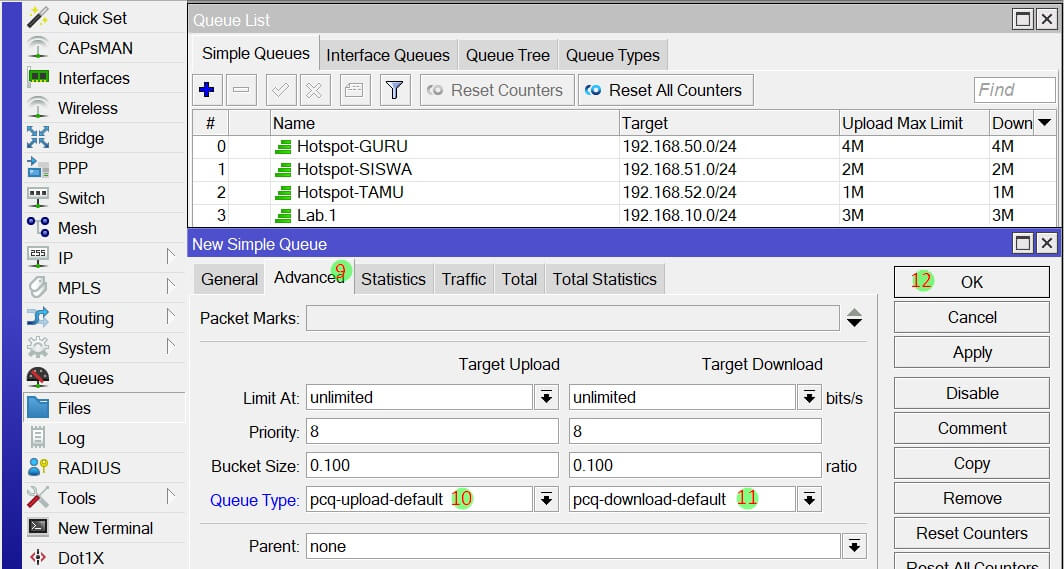
Task: Open New Terminal from the sidebar
Action: [104, 528]
